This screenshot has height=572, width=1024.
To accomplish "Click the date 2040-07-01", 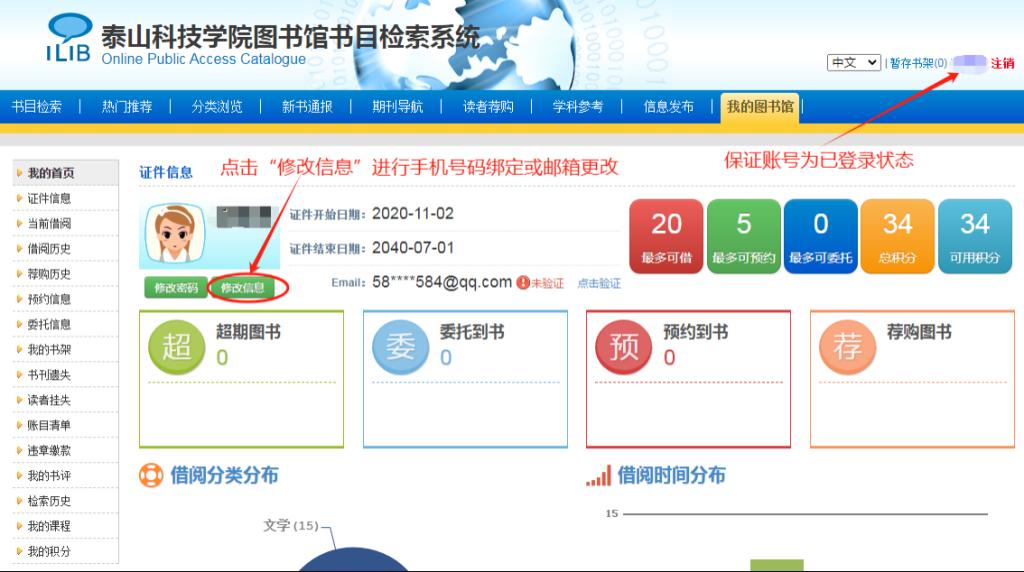I will [x=413, y=248].
